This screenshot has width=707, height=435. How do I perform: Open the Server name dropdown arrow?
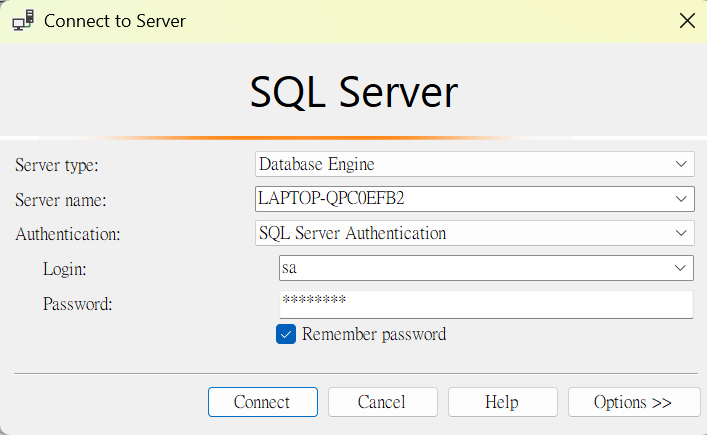682,199
